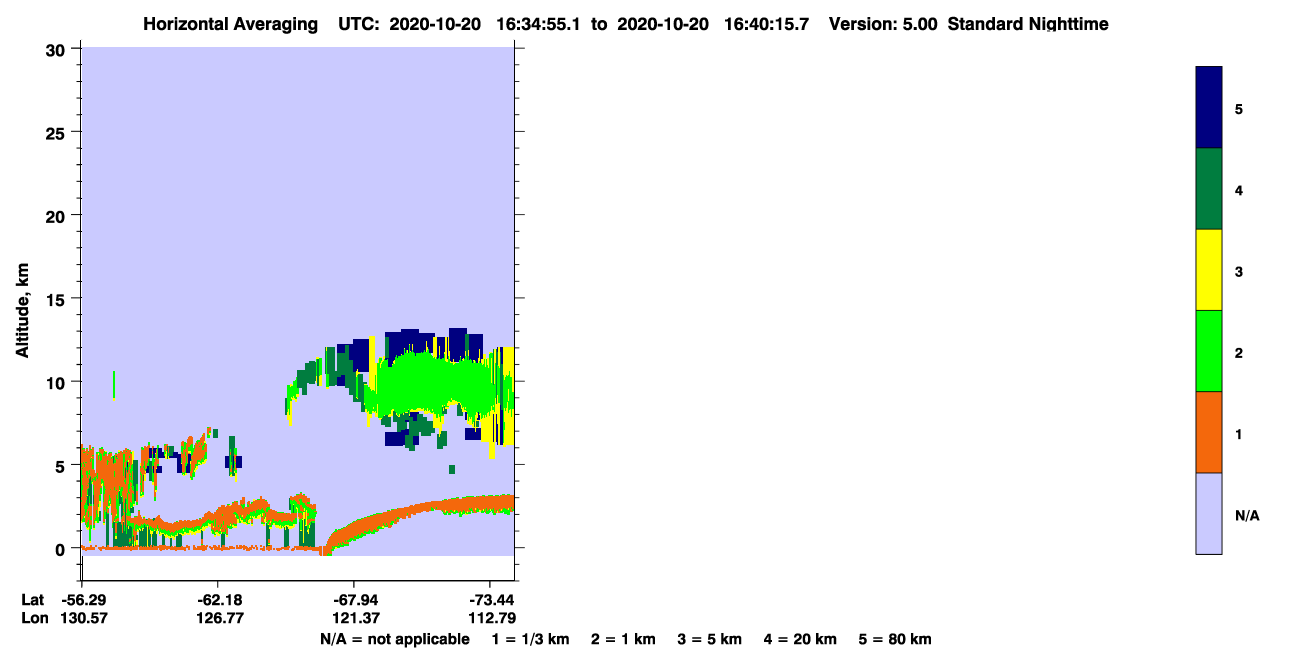
Task: Click the latitude value -56.29
Action: pyautogui.click(x=82, y=599)
